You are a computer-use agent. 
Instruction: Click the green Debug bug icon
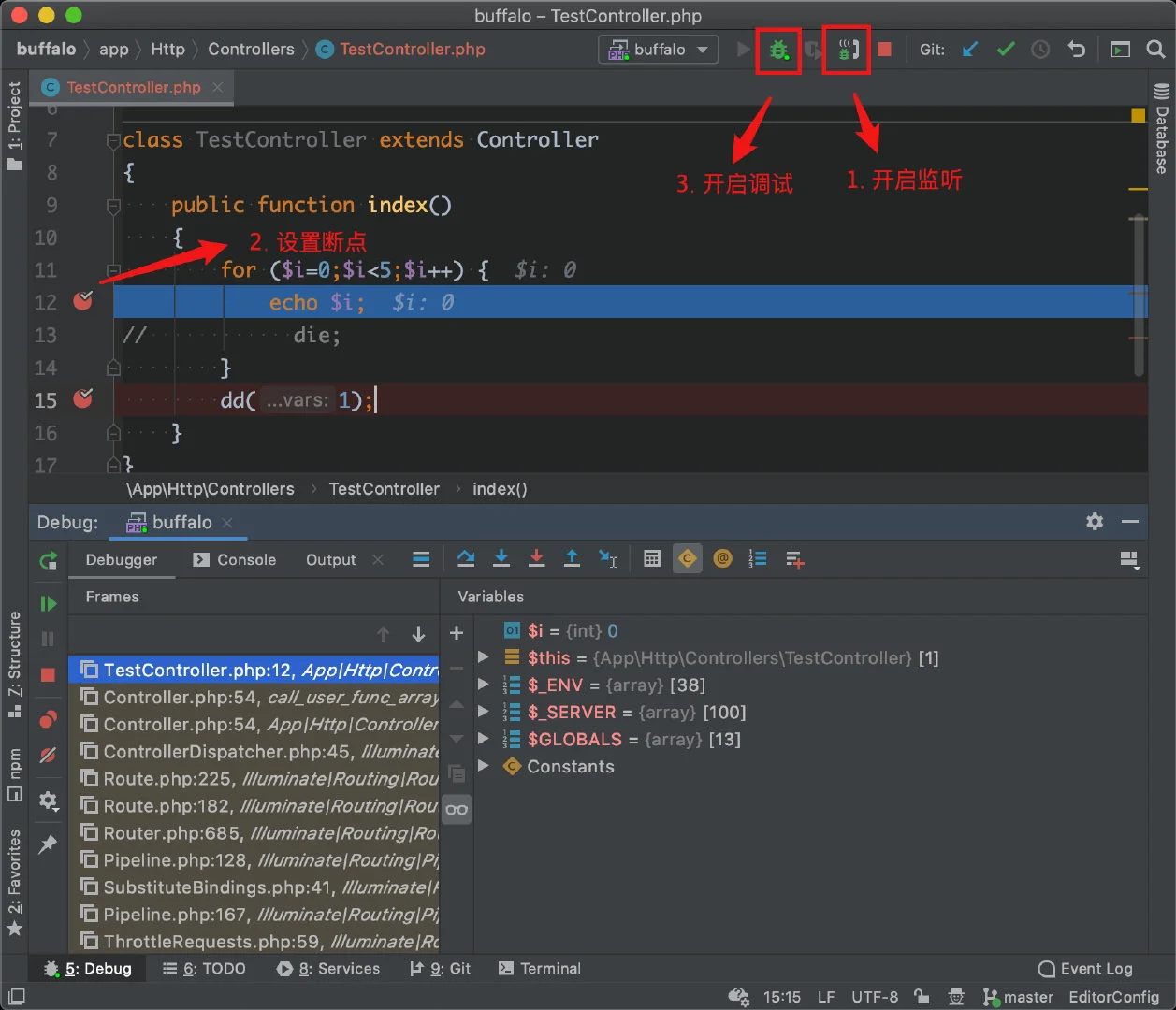click(777, 50)
